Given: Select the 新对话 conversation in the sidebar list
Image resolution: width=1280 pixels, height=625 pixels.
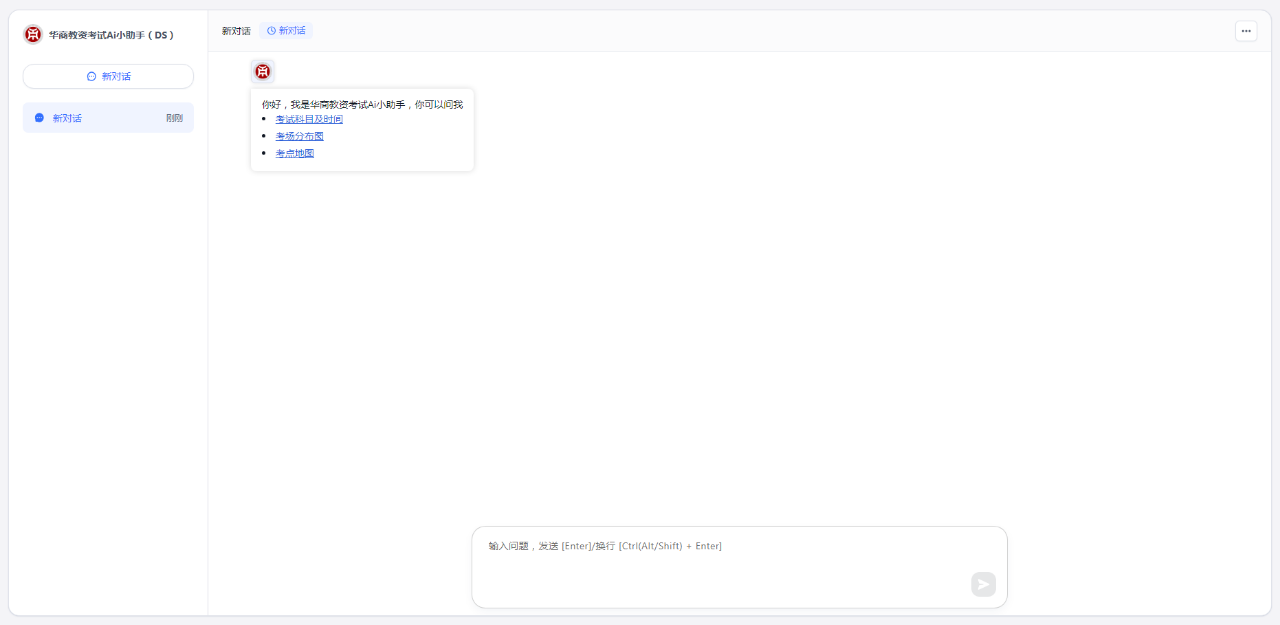Looking at the screenshot, I should tap(90, 118).
